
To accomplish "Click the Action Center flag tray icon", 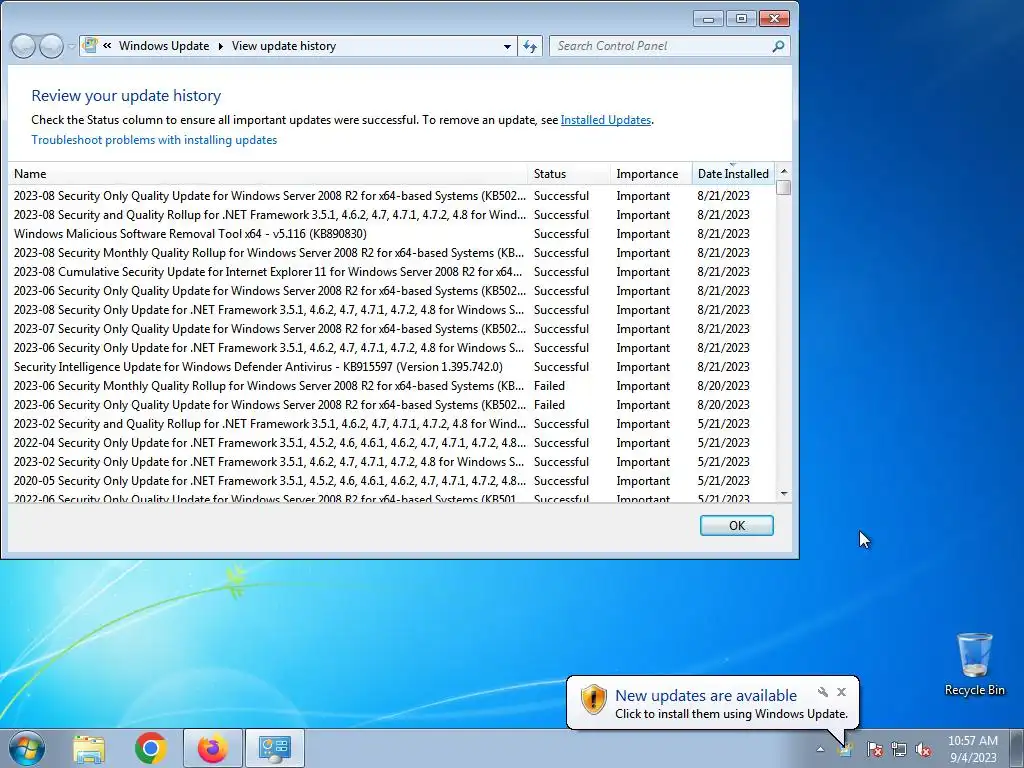I will pos(874,749).
